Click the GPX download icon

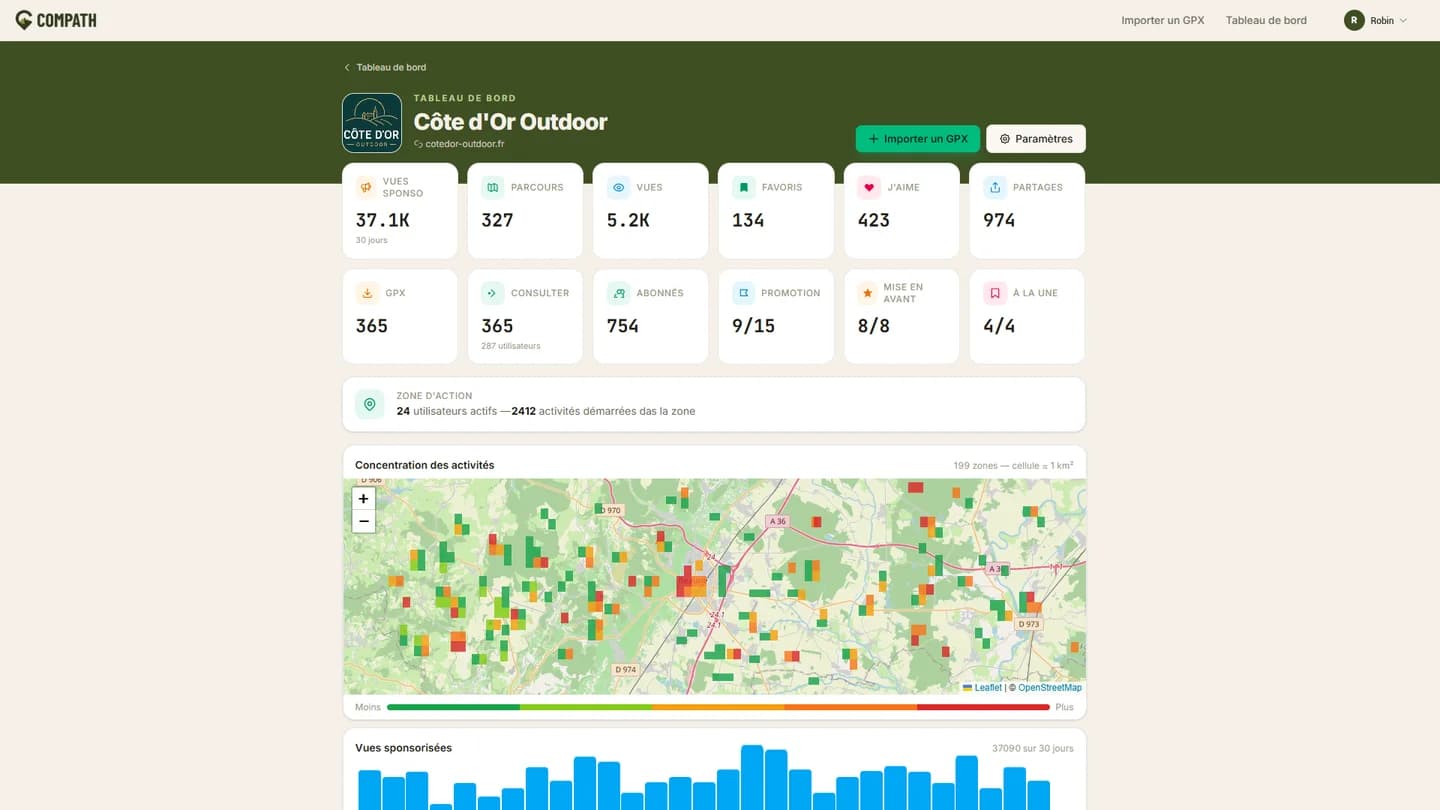point(367,293)
